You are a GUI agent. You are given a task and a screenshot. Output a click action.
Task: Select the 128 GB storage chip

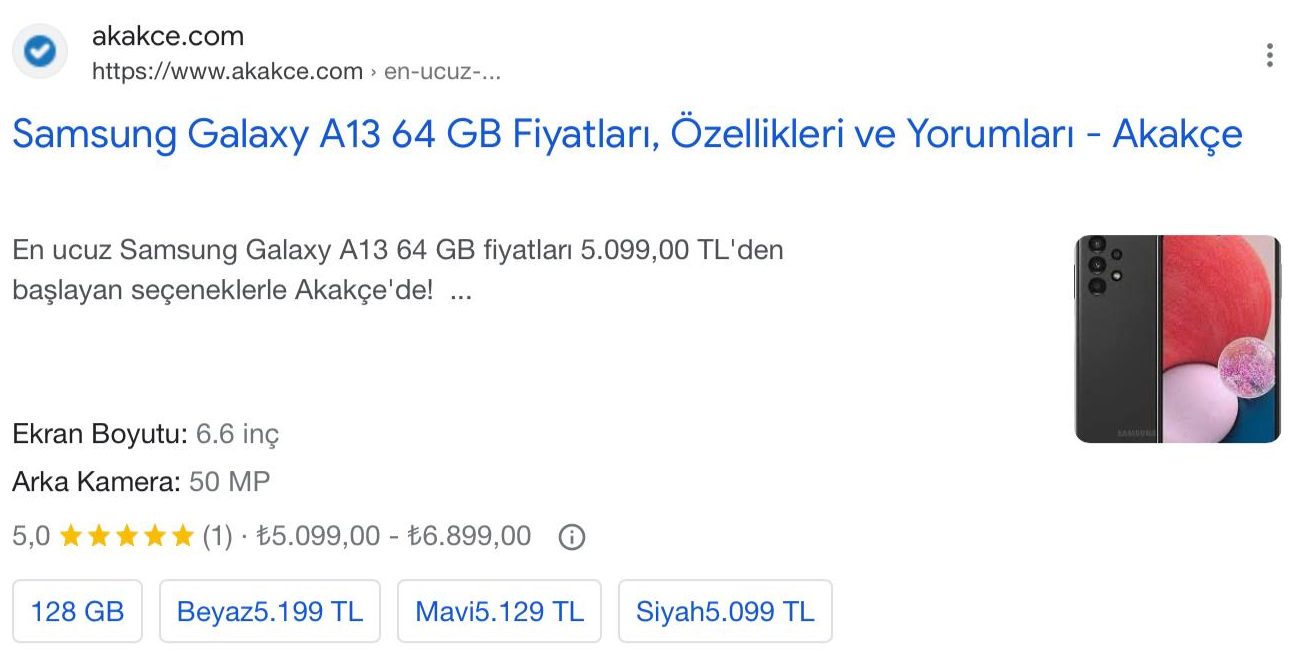pos(77,611)
